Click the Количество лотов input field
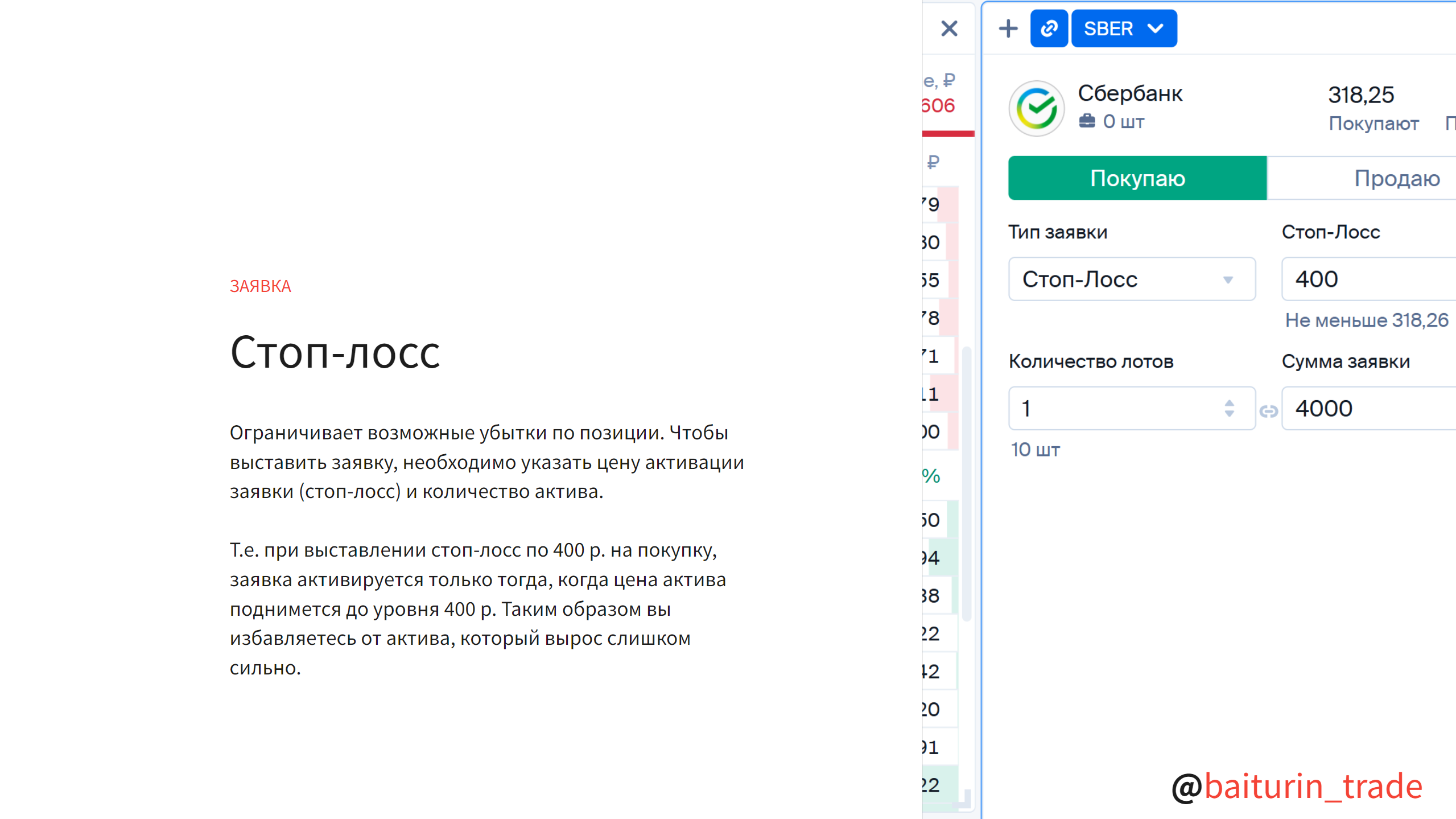This screenshot has width=1456, height=819. coord(1132,408)
